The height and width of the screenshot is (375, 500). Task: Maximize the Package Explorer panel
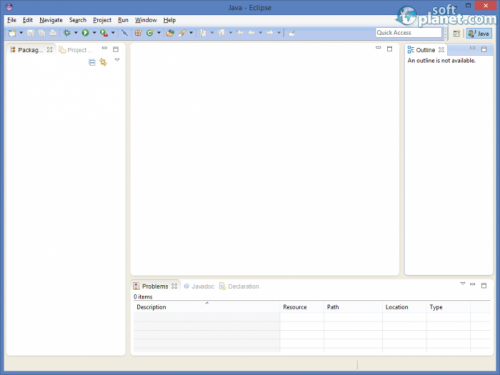[116, 49]
